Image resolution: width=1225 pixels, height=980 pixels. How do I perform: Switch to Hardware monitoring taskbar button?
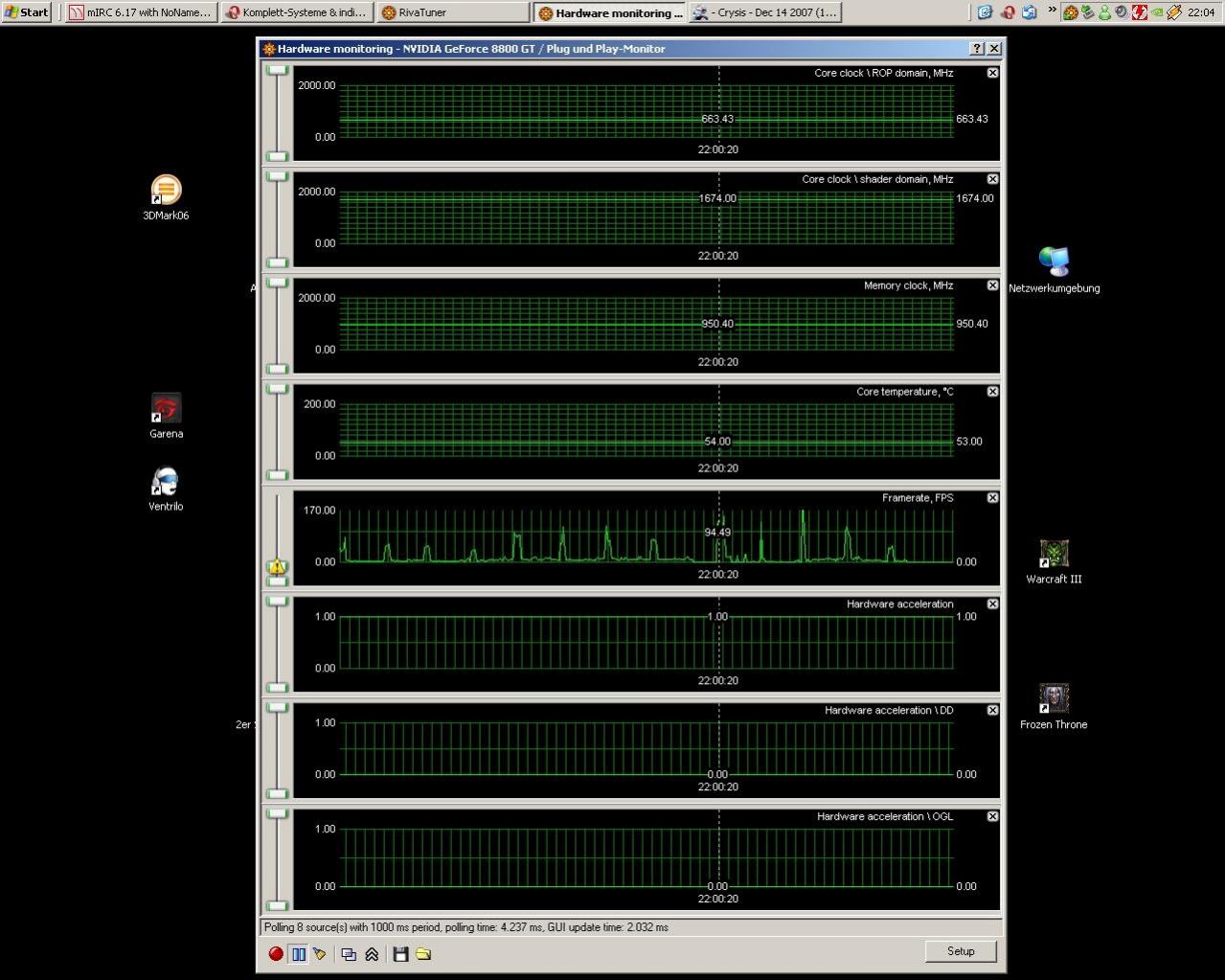coord(609,12)
